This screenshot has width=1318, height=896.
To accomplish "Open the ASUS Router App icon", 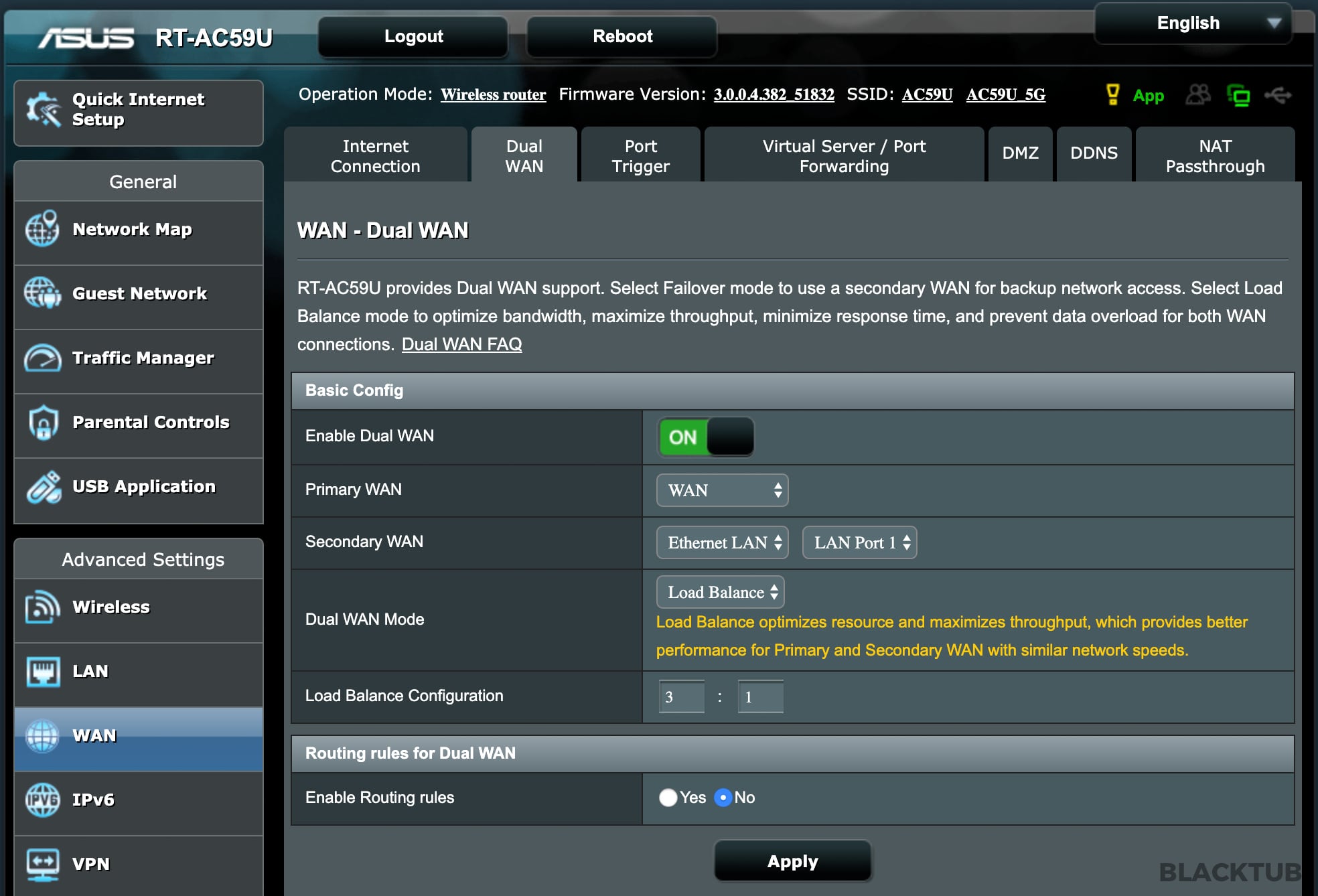I will click(x=1149, y=96).
